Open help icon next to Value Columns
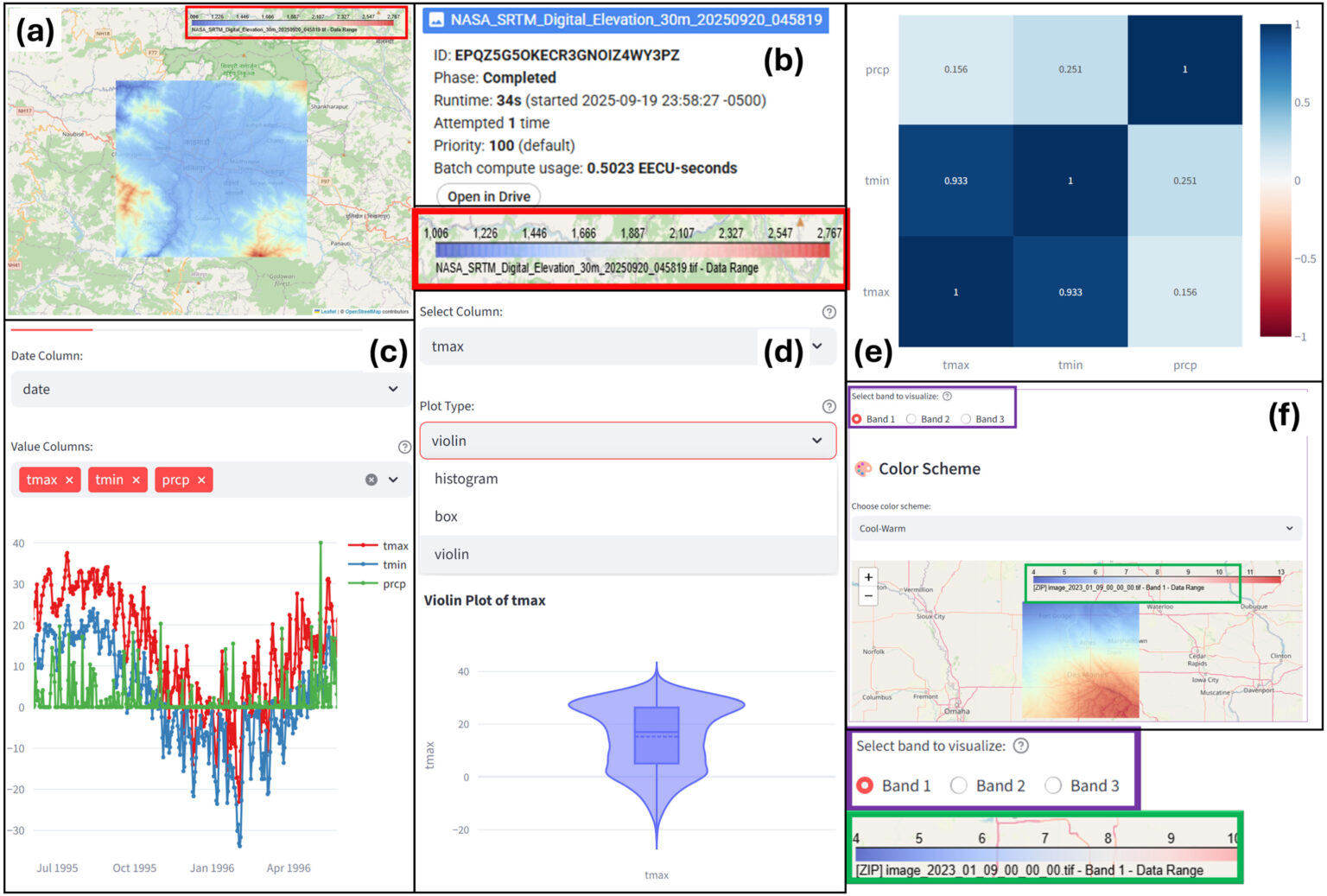Screen dimensions: 1327x896 404,447
